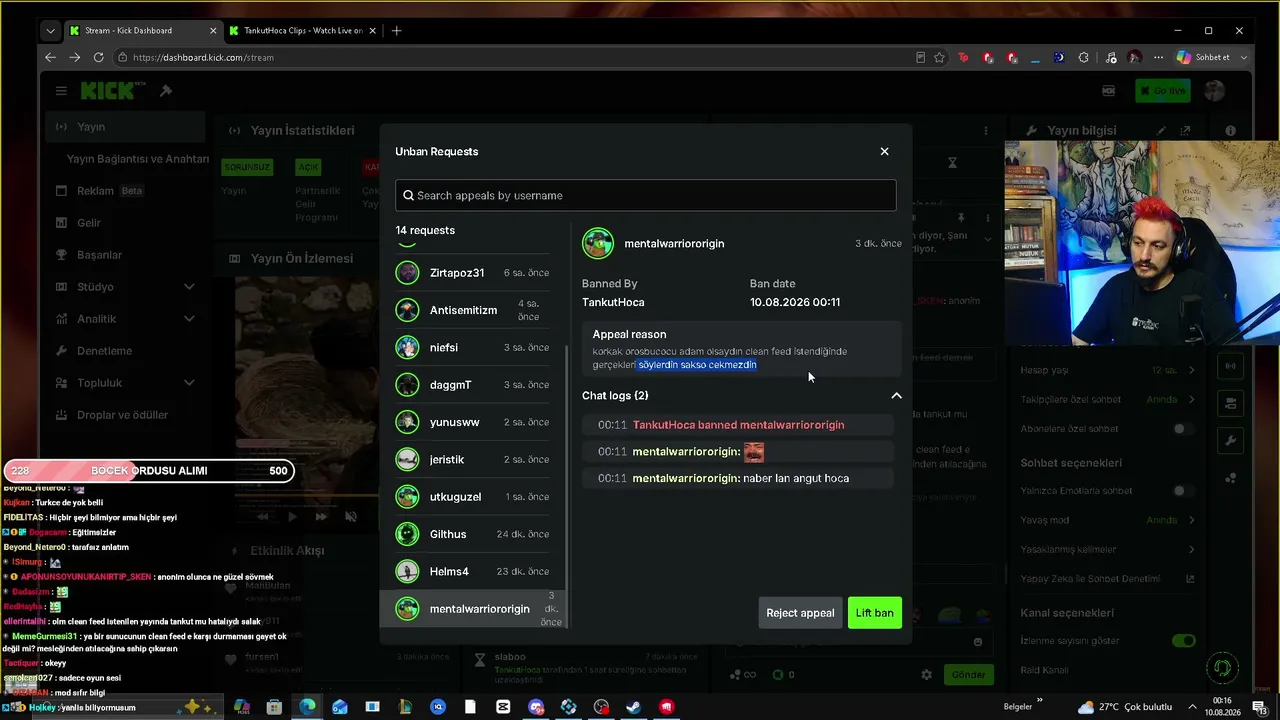
Task: Open mentalwarriororigin profile avatar in details
Action: pyautogui.click(x=598, y=244)
